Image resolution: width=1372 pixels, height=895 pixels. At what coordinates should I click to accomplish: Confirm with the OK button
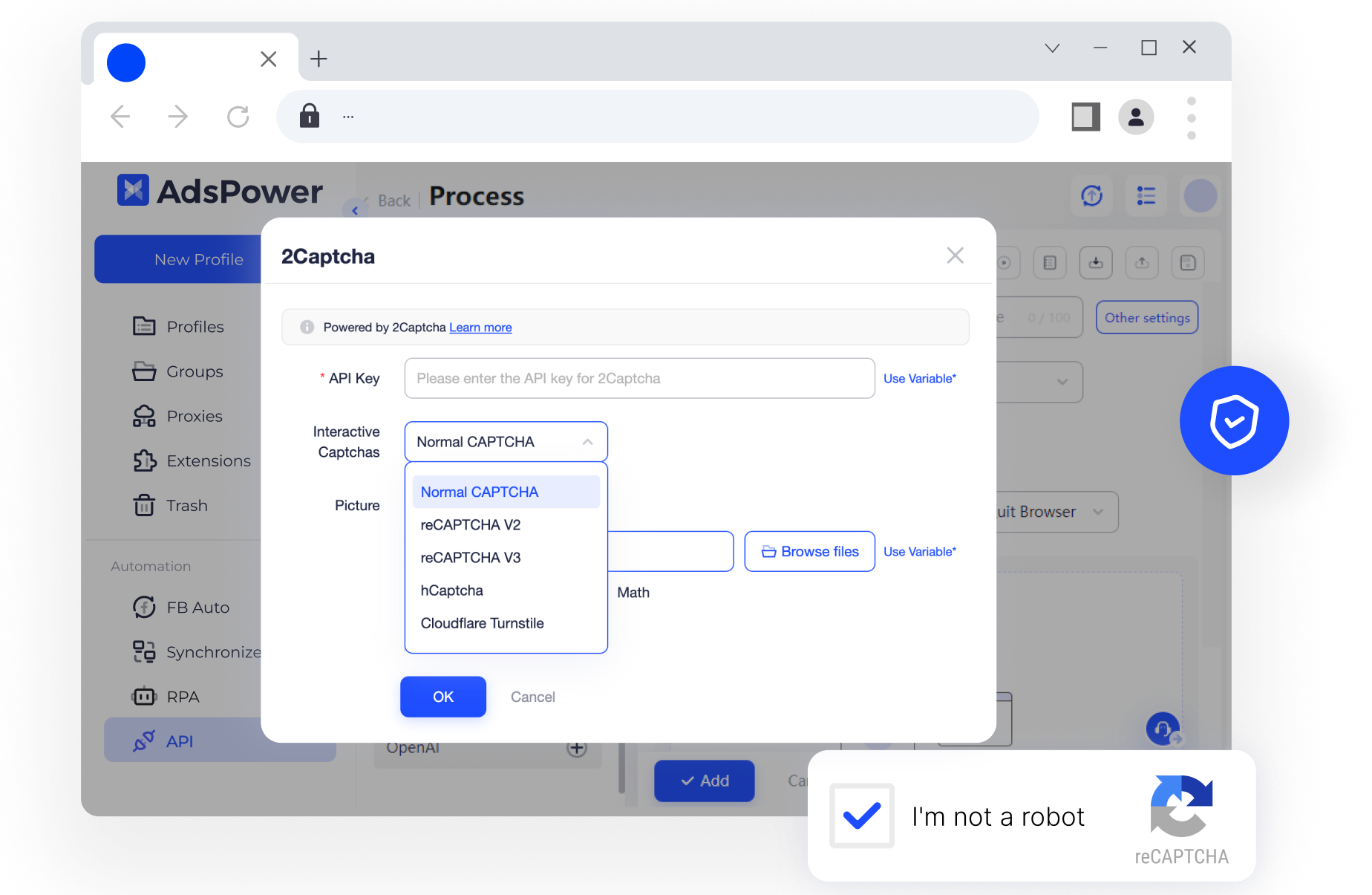point(443,697)
